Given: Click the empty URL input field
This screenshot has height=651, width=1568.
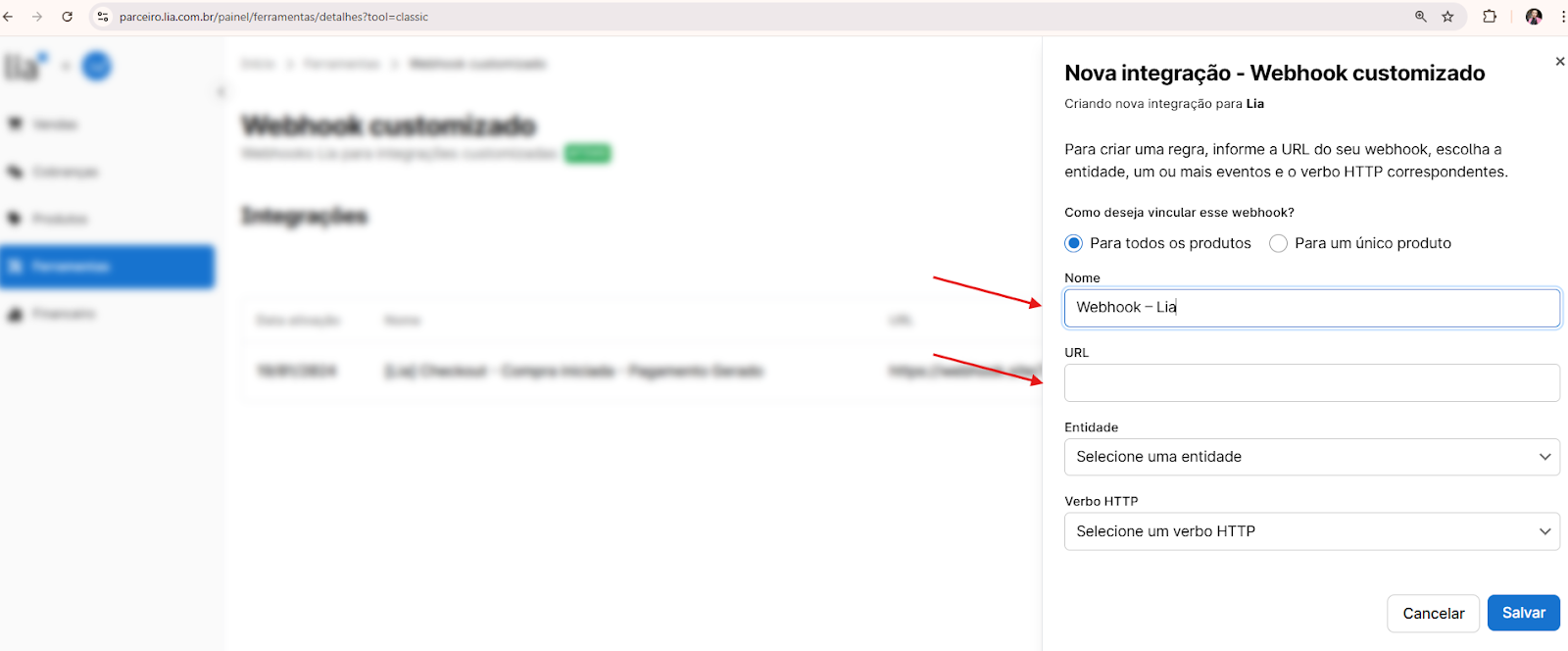Looking at the screenshot, I should pyautogui.click(x=1311, y=382).
